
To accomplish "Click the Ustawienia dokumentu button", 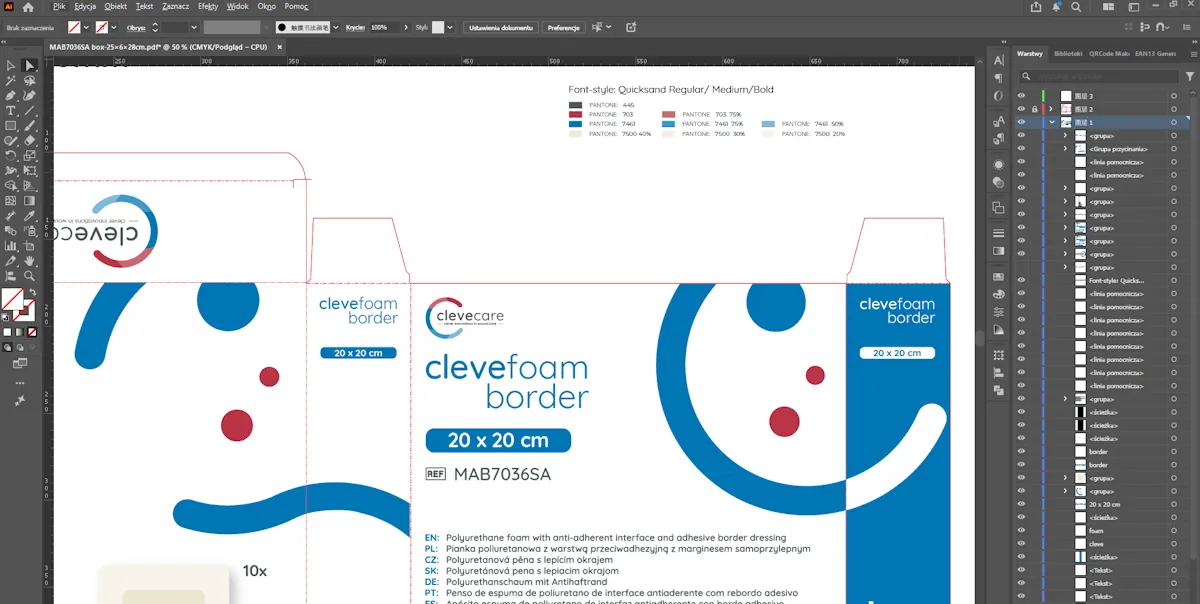I will (x=502, y=28).
